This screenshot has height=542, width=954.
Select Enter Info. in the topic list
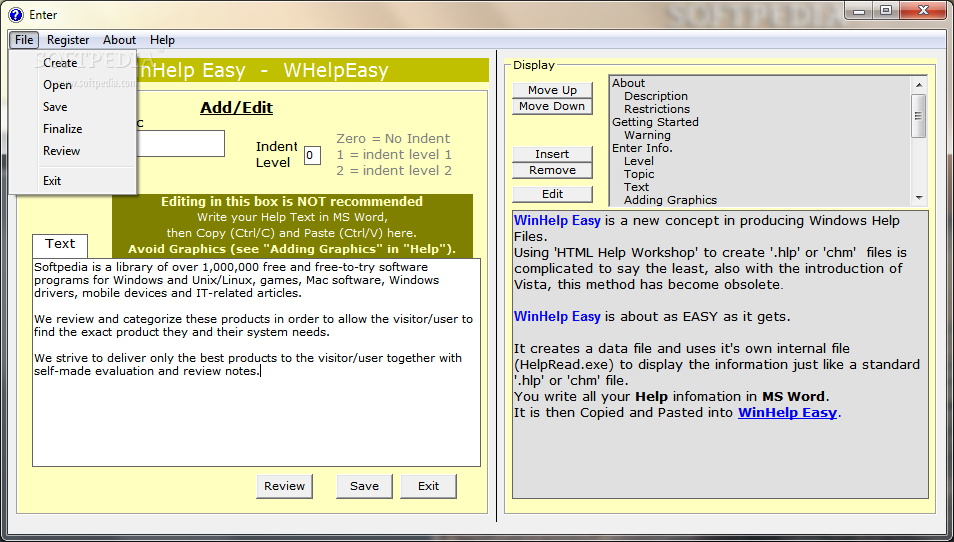[642, 148]
